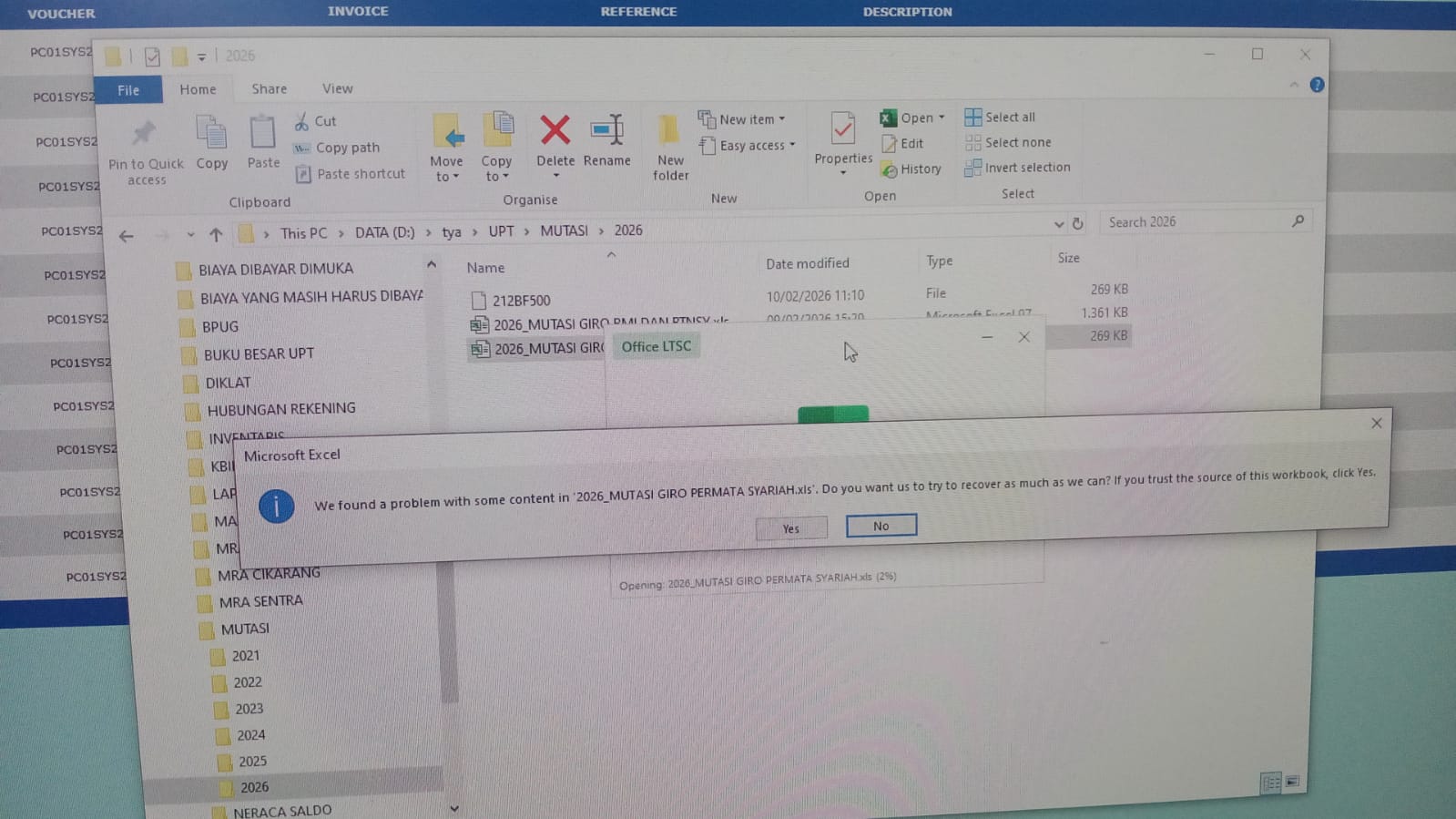The image size is (1456, 819).
Task: Click Copy path in the ribbon
Action: [337, 148]
